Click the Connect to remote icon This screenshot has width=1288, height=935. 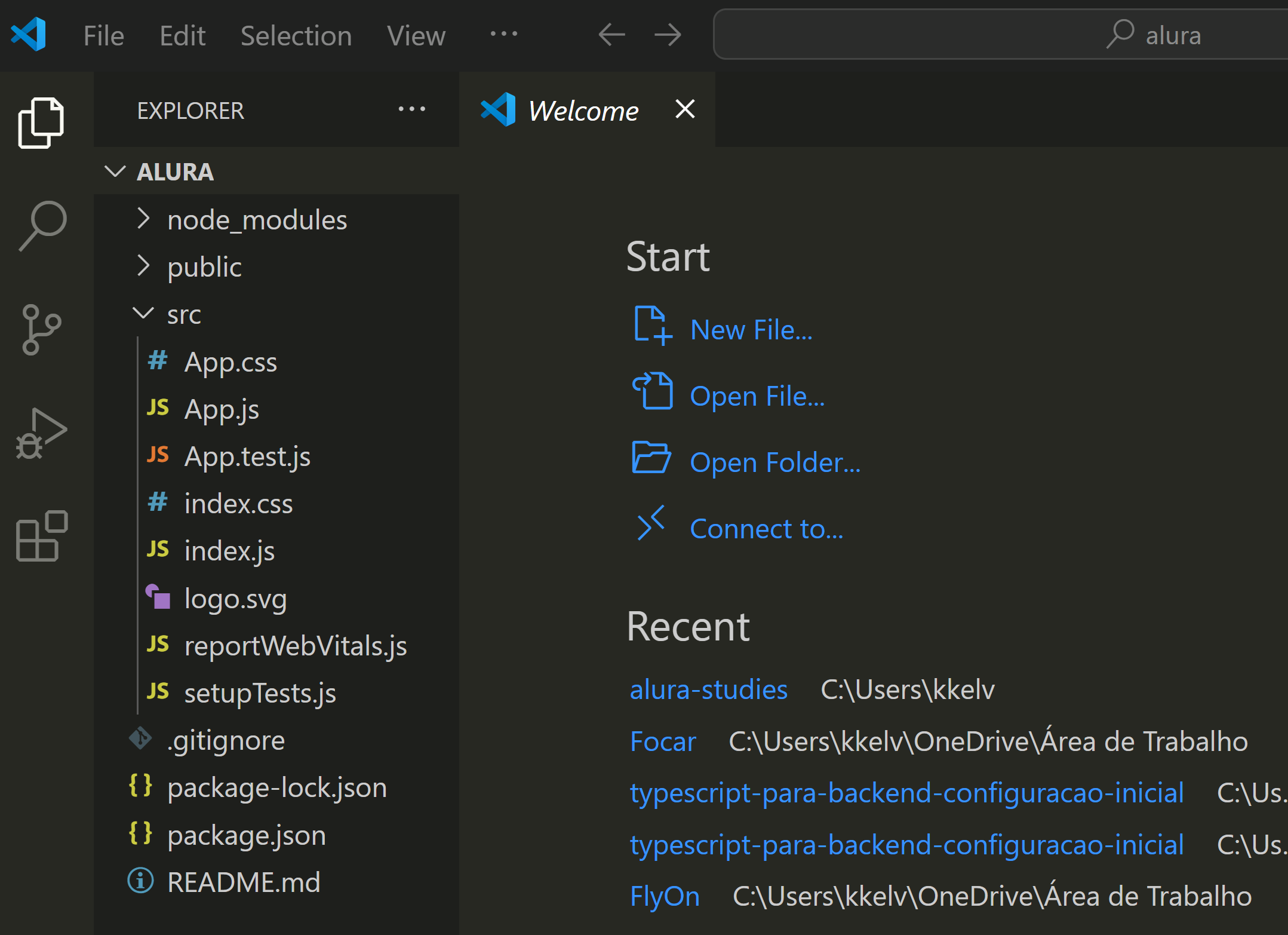click(x=651, y=523)
